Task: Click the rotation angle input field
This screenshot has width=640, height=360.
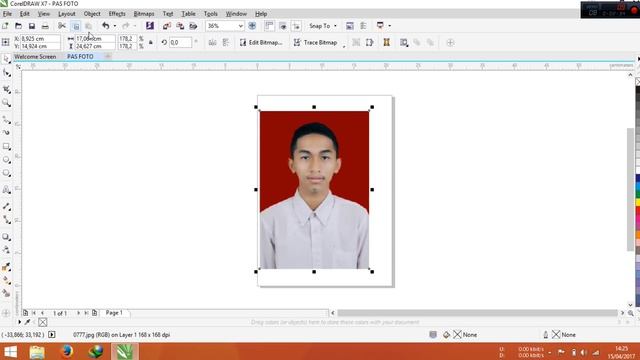Action: coord(180,42)
